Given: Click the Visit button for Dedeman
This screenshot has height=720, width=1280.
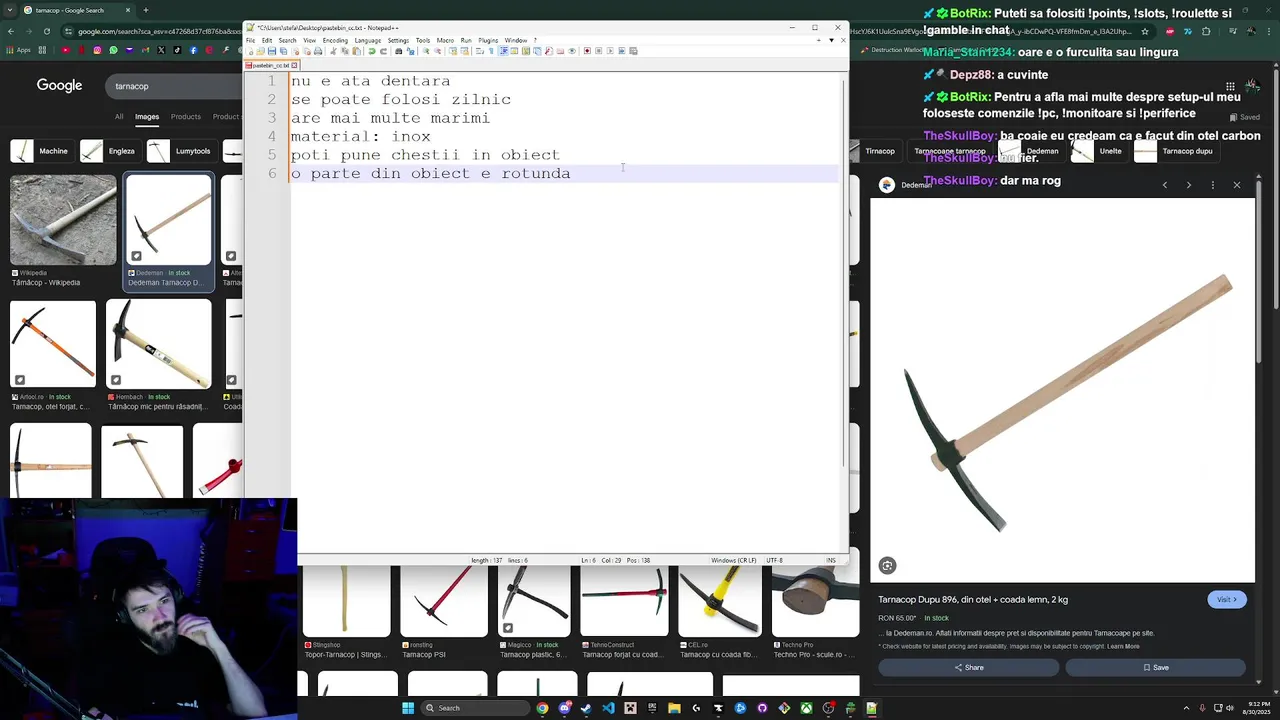Looking at the screenshot, I should click(x=1226, y=599).
